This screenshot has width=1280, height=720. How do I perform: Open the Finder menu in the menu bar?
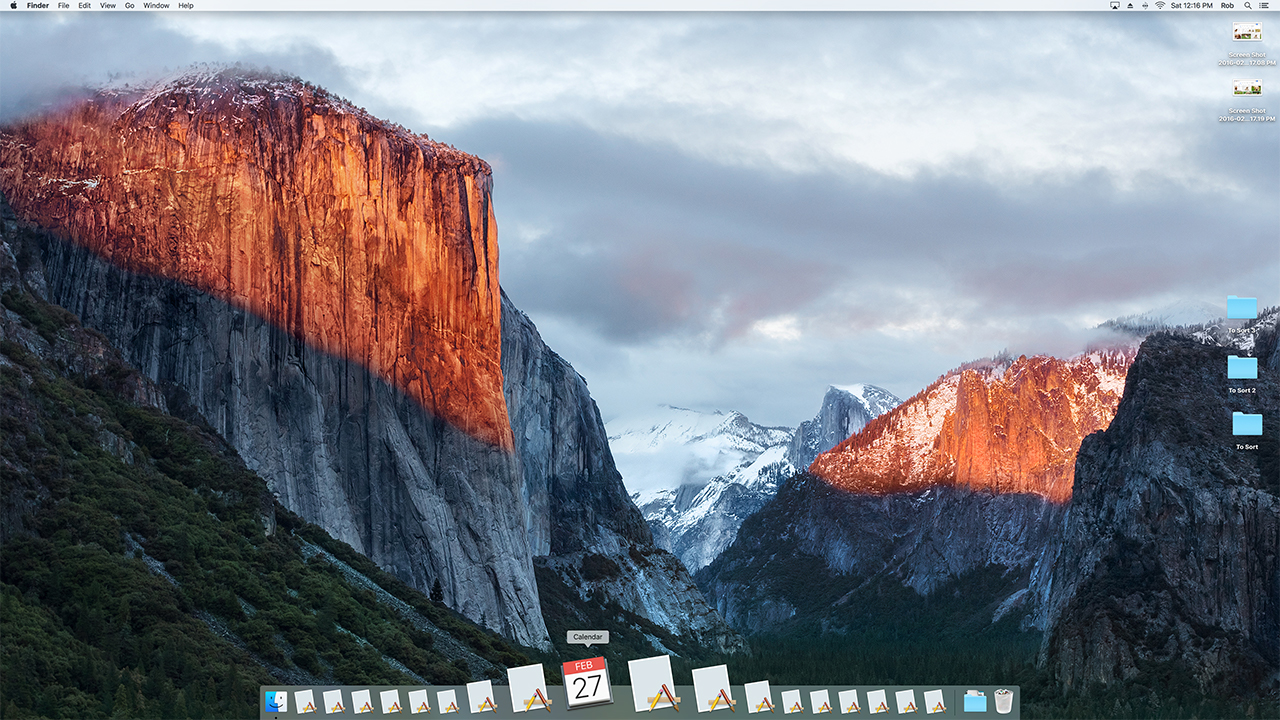coord(38,6)
